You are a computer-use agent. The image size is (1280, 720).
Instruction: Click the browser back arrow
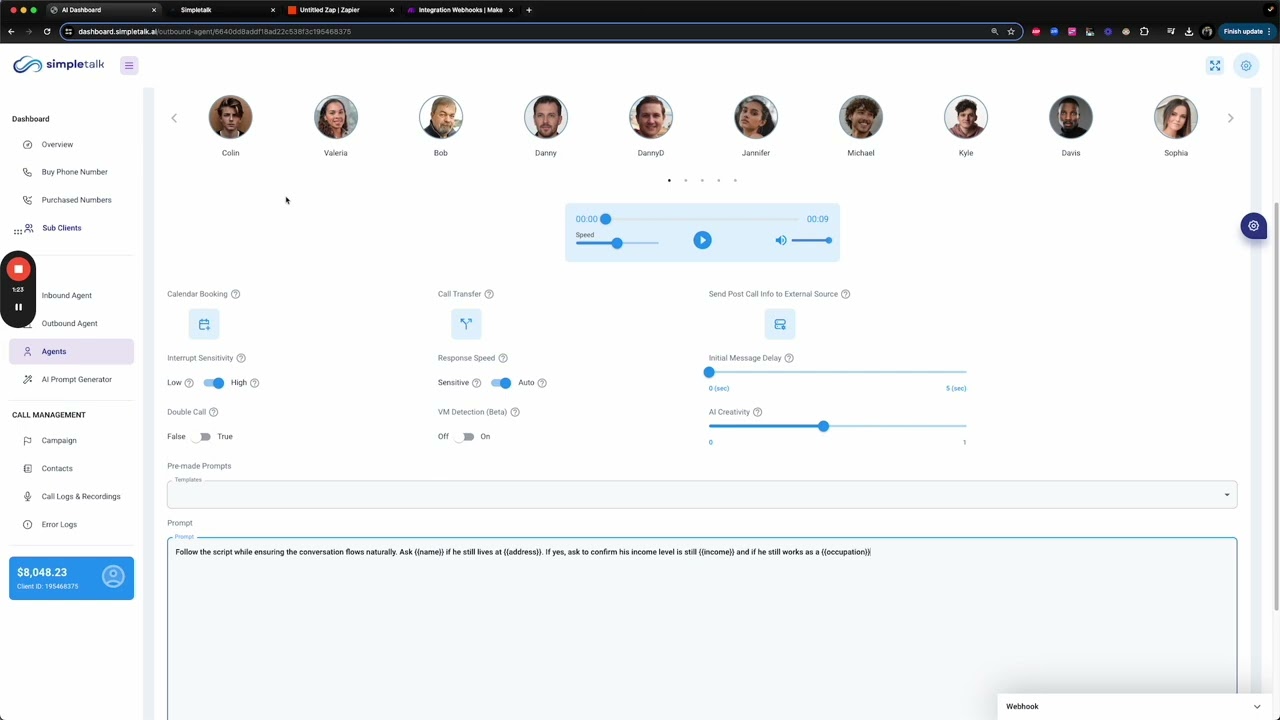click(x=11, y=31)
